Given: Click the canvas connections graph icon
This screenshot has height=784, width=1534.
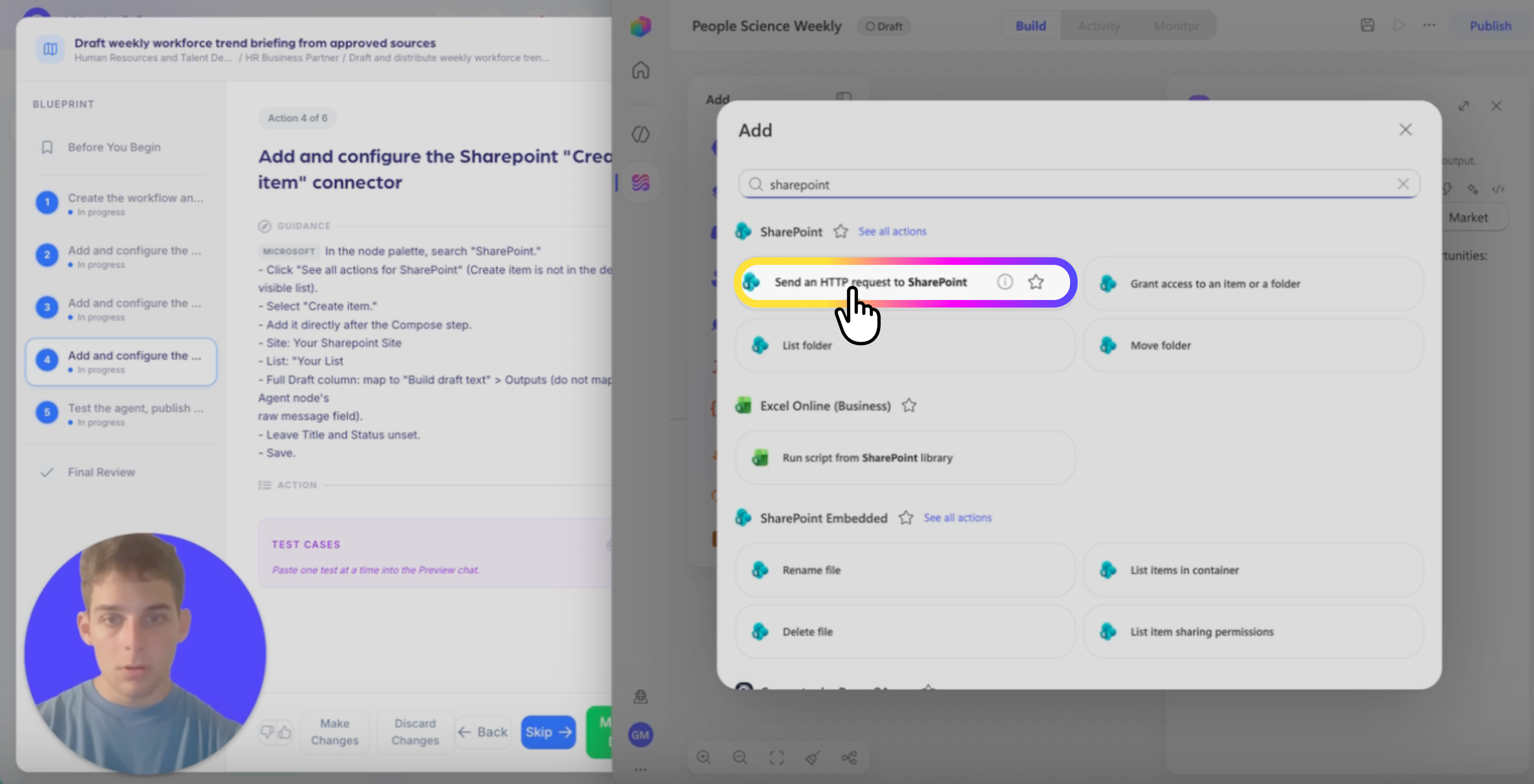Looking at the screenshot, I should pos(849,757).
